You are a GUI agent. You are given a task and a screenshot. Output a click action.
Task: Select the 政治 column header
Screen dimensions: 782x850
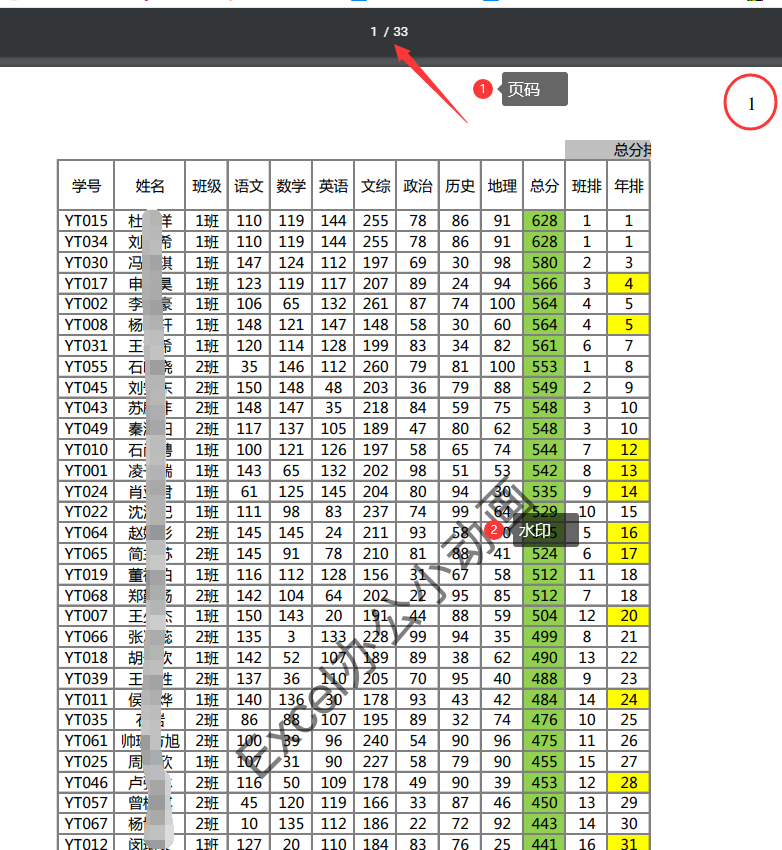click(x=418, y=186)
